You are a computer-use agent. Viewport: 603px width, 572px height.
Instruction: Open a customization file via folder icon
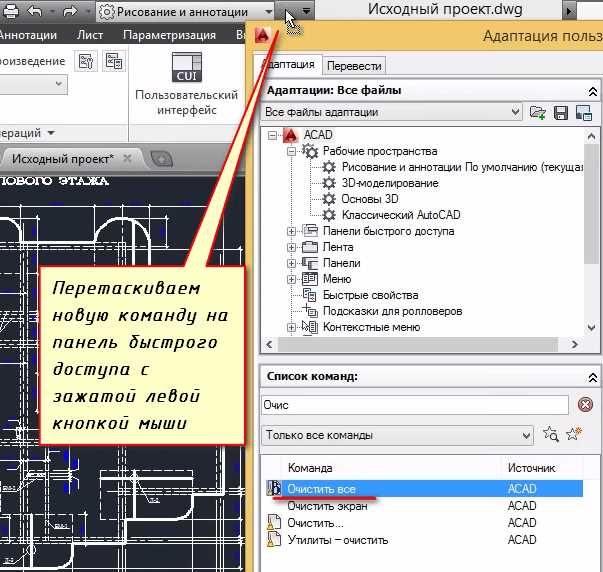tap(538, 113)
